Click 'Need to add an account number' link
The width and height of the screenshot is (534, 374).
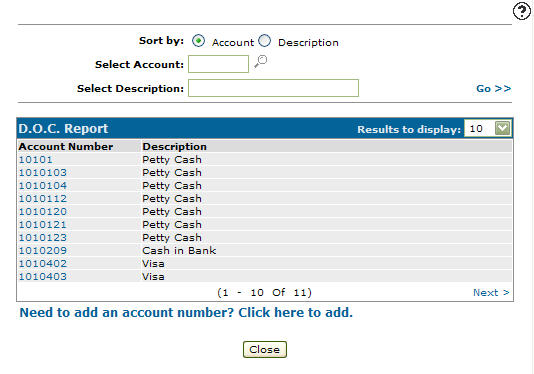click(x=186, y=312)
